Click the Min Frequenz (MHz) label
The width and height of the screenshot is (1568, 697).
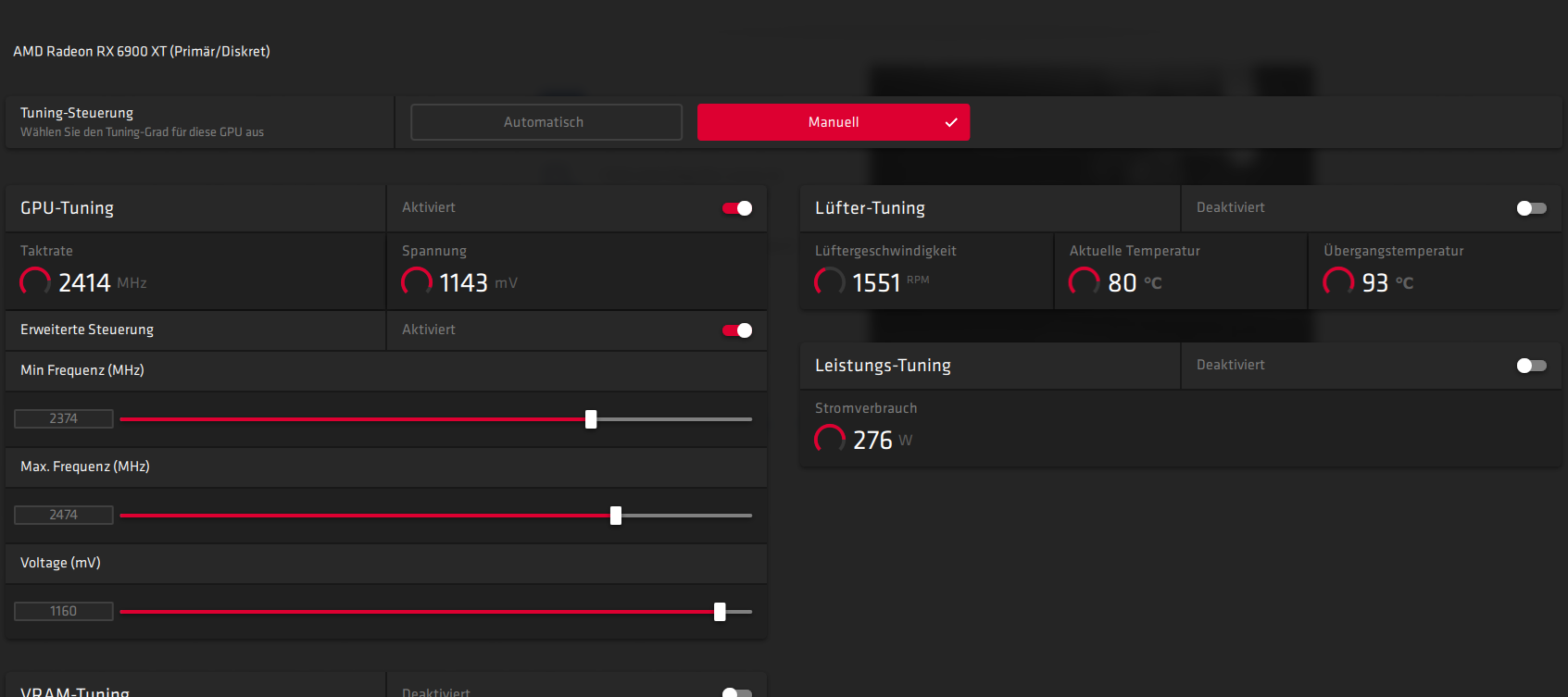tap(82, 370)
